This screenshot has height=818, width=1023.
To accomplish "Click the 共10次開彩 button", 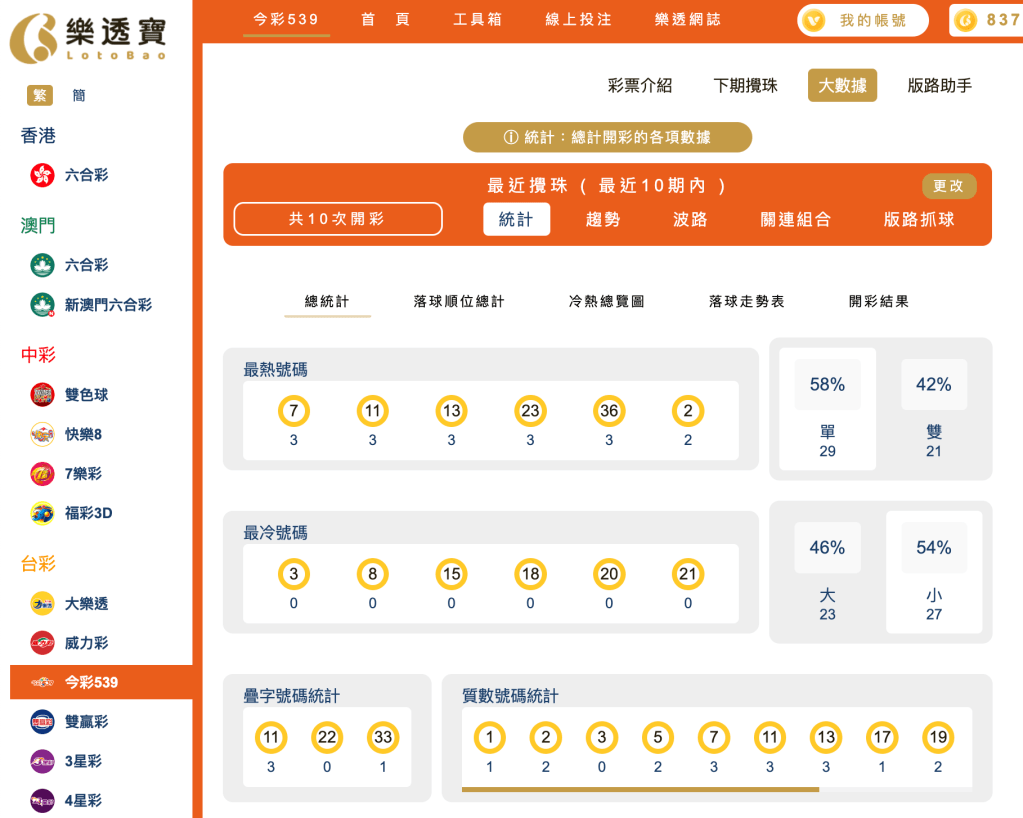I will point(337,219).
